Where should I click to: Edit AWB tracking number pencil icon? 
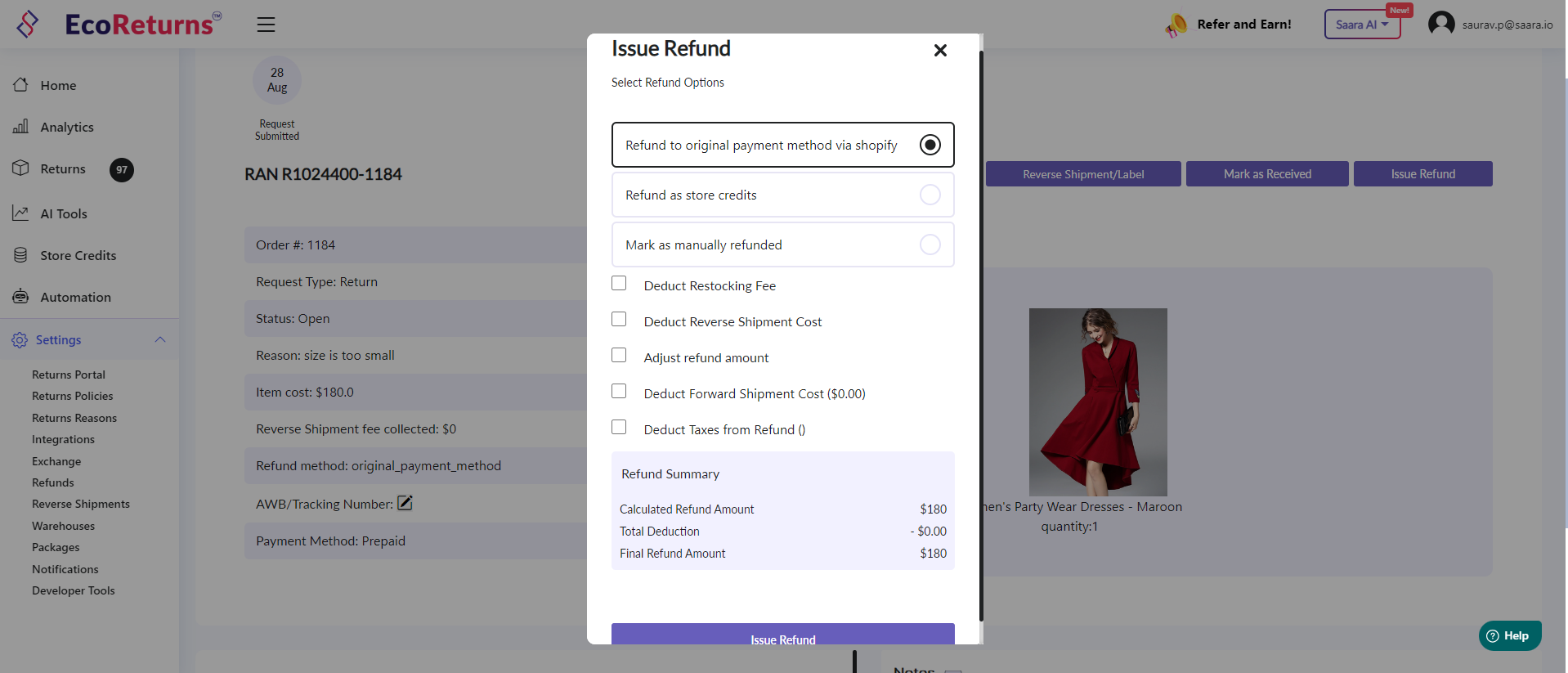pos(405,504)
